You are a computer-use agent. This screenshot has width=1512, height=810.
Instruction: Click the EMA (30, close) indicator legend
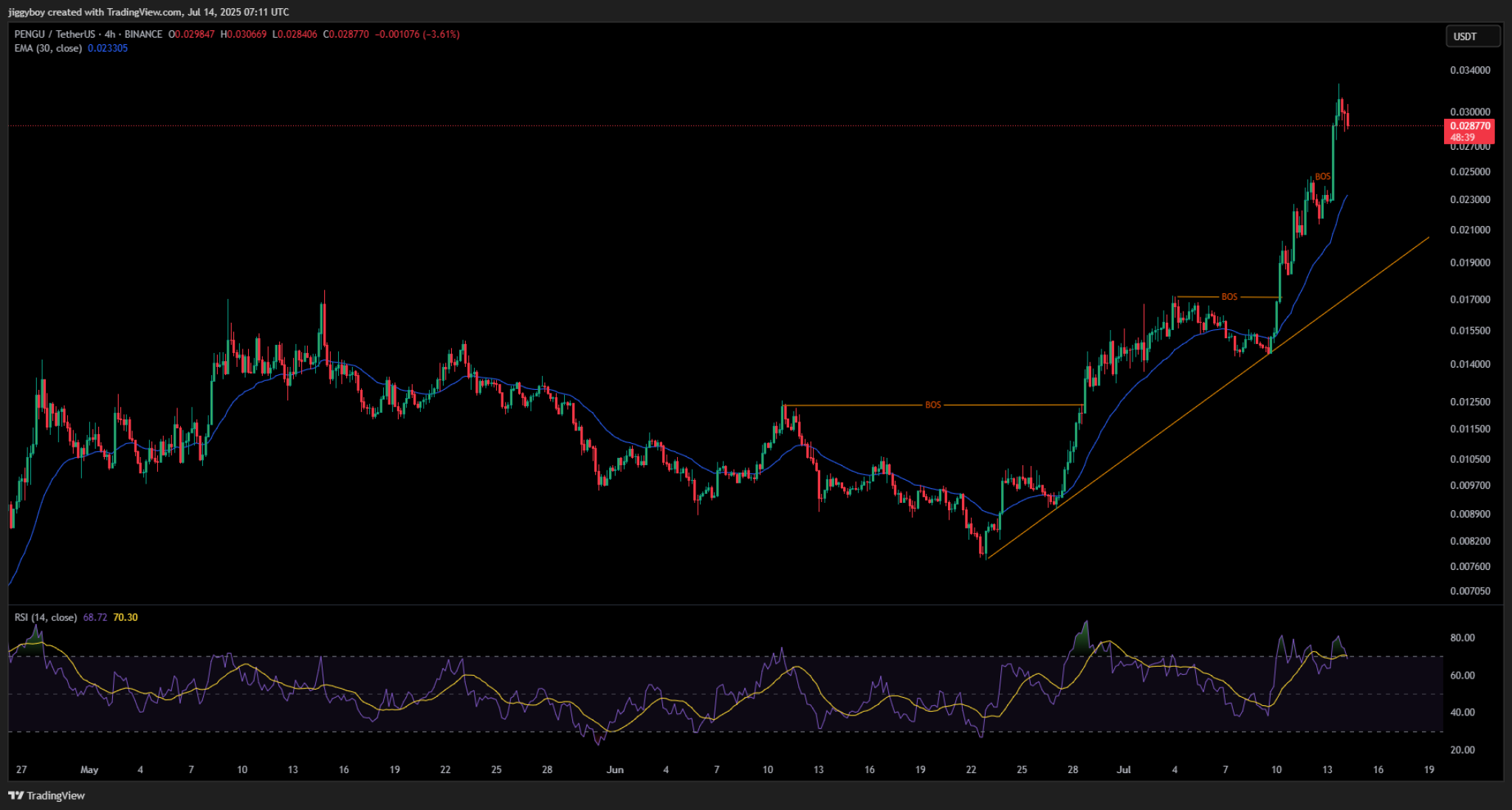tap(48, 48)
